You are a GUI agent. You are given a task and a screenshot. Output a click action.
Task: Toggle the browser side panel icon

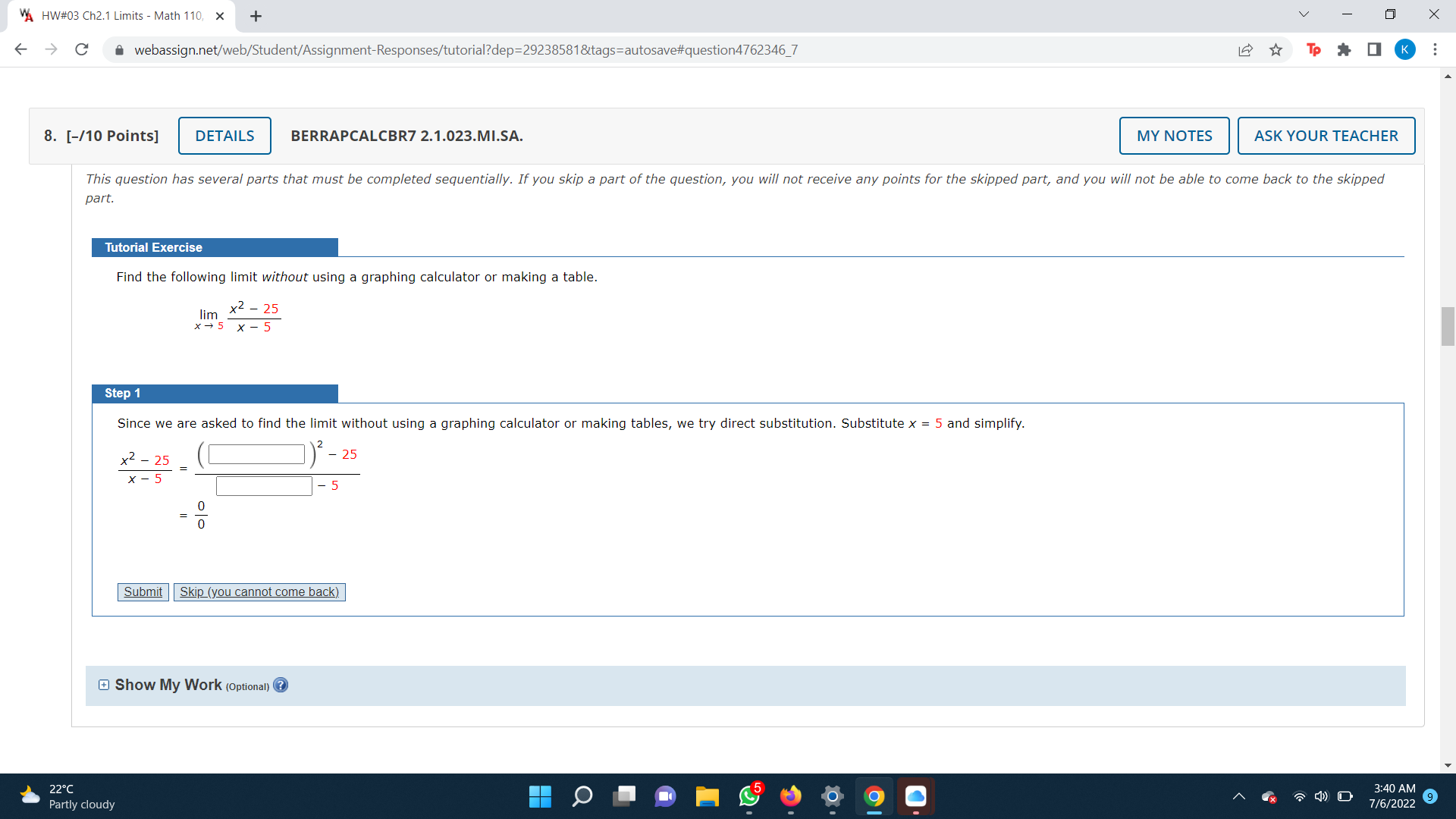[1374, 50]
